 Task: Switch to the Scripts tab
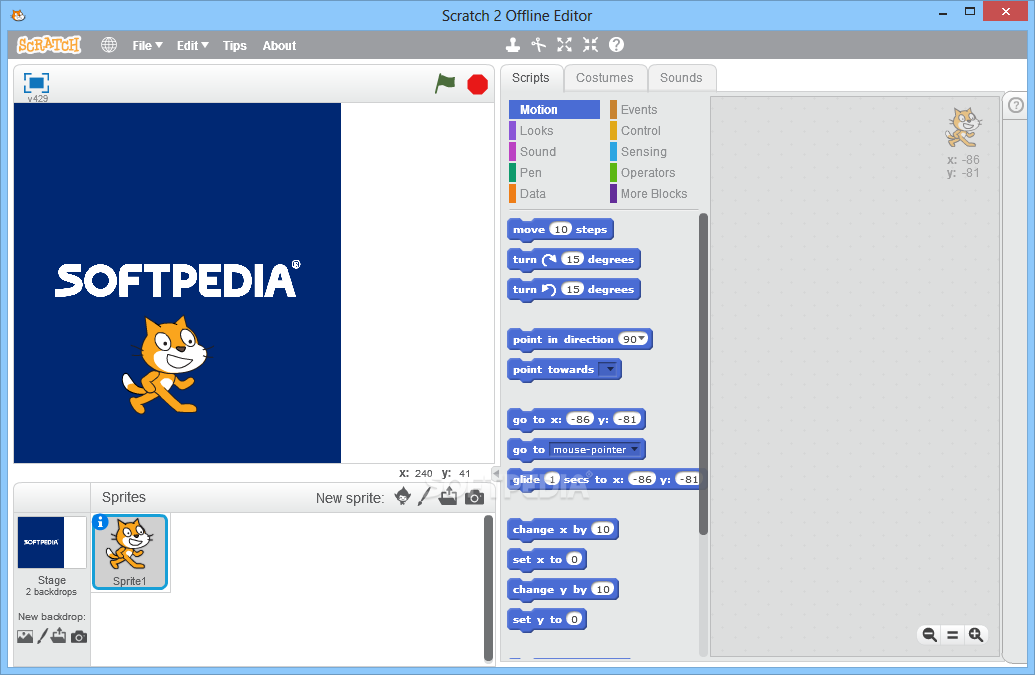531,78
